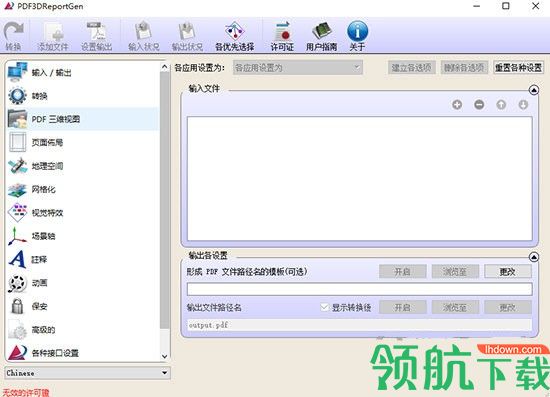Open the Chinese language dropdown
Viewport: 550px width, 397px height.
pyautogui.click(x=87, y=373)
